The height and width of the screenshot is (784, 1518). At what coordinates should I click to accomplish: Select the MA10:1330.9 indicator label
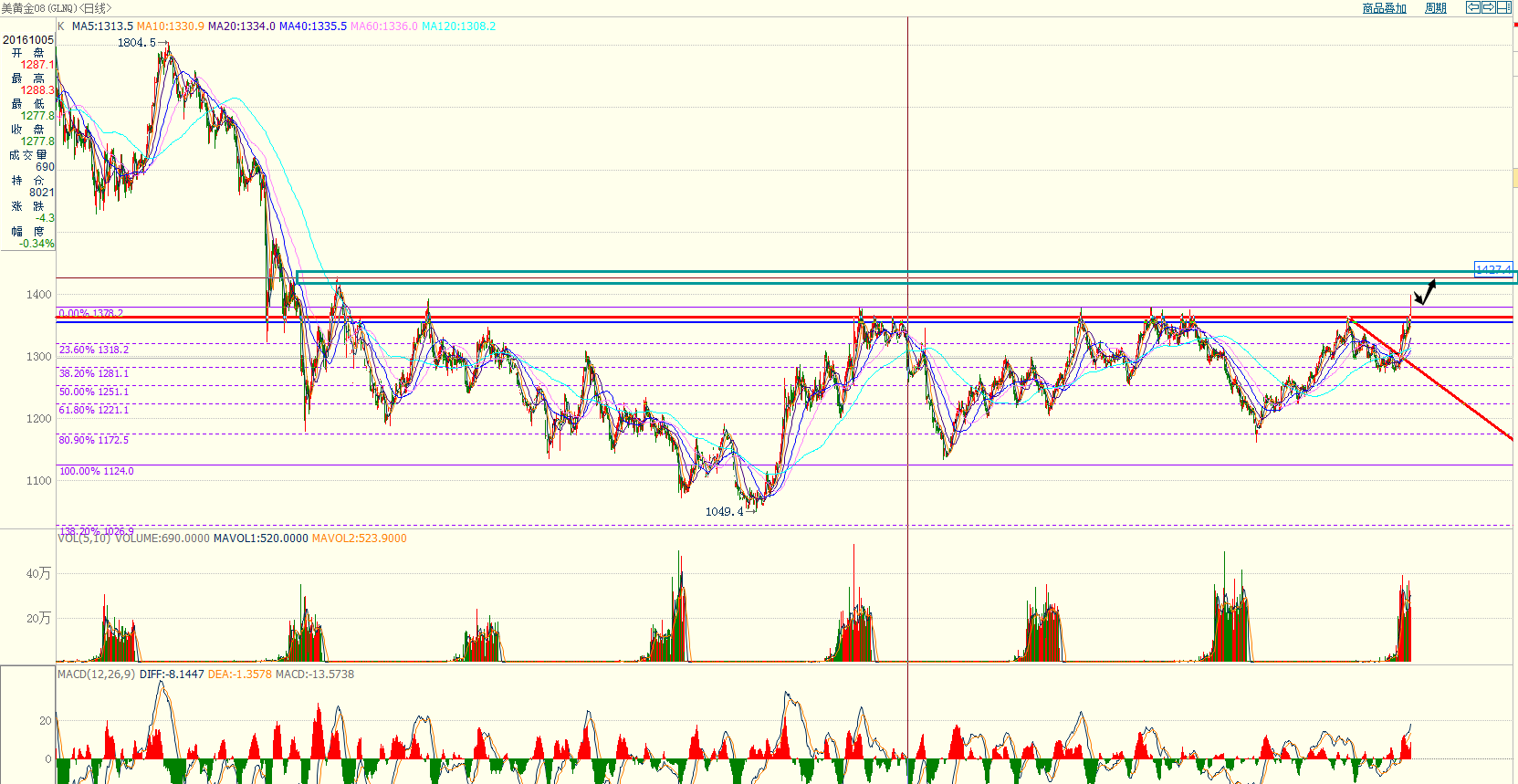171,26
